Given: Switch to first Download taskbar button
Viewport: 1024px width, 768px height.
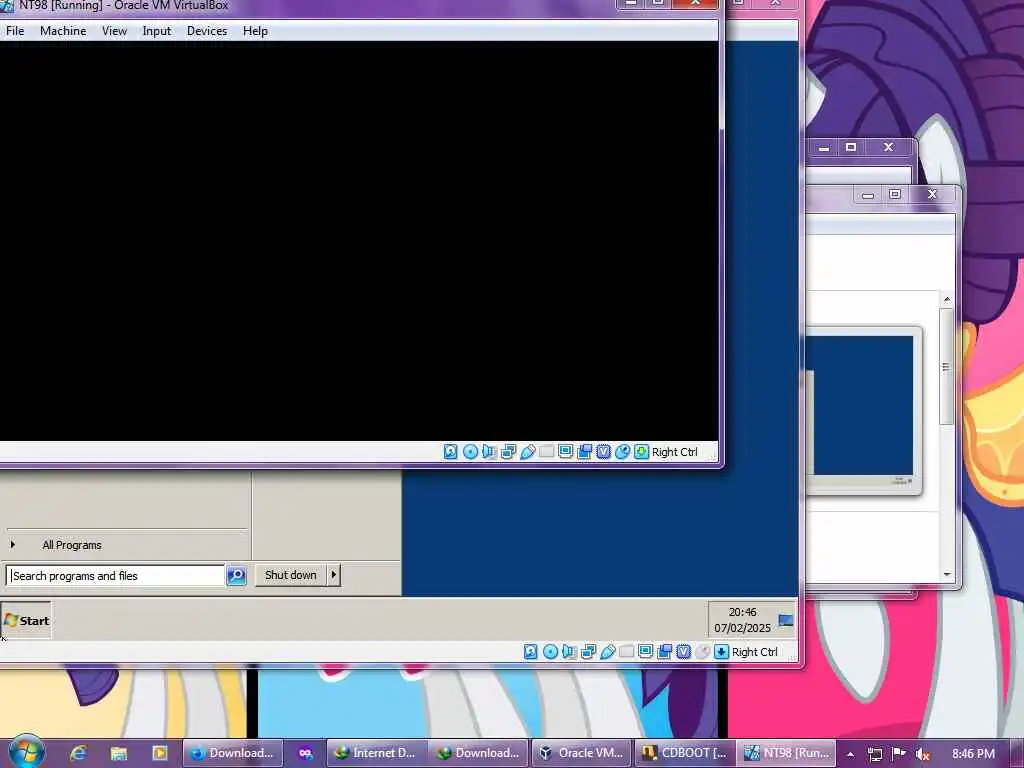Looking at the screenshot, I should click(x=232, y=753).
